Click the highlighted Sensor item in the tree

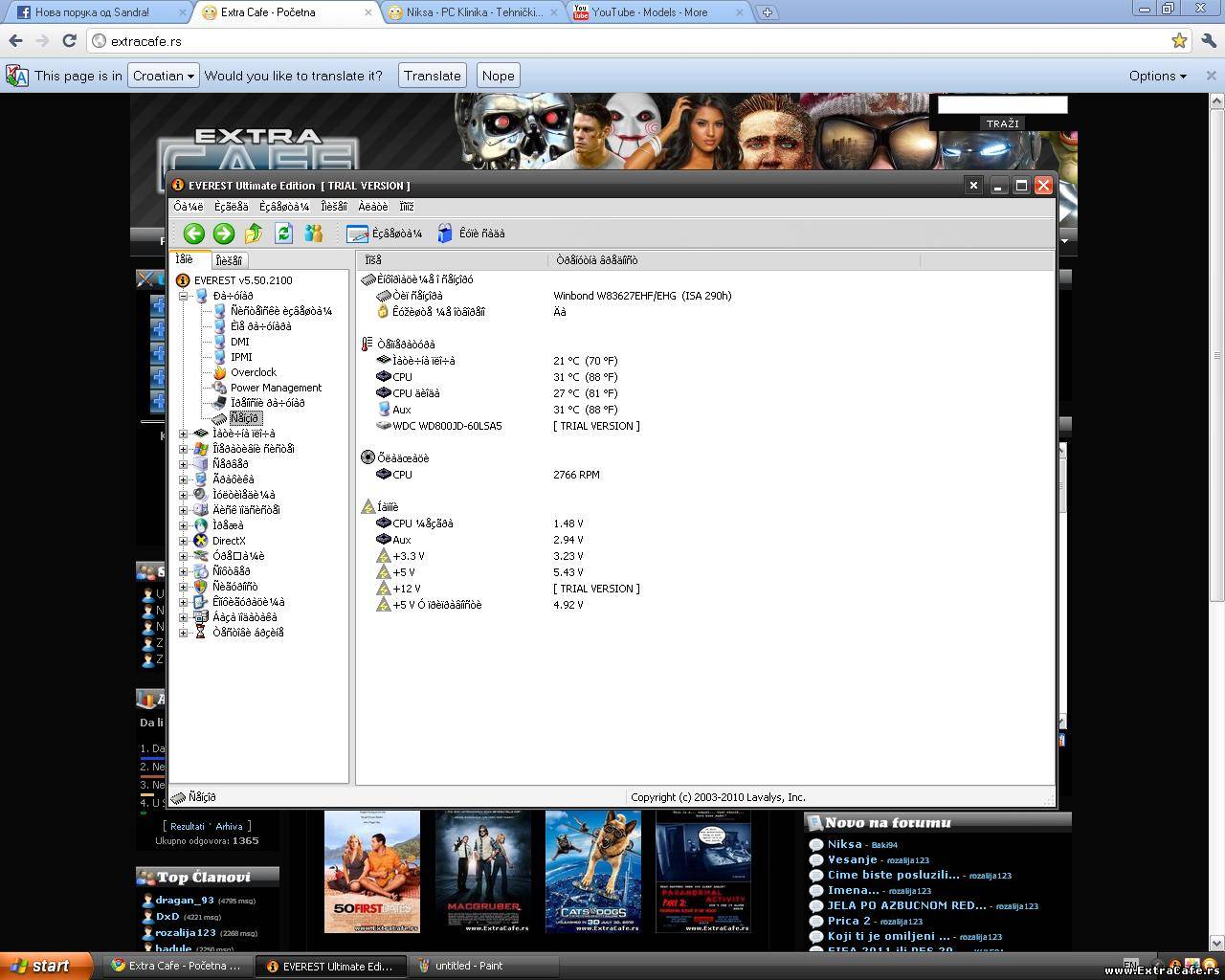[244, 418]
